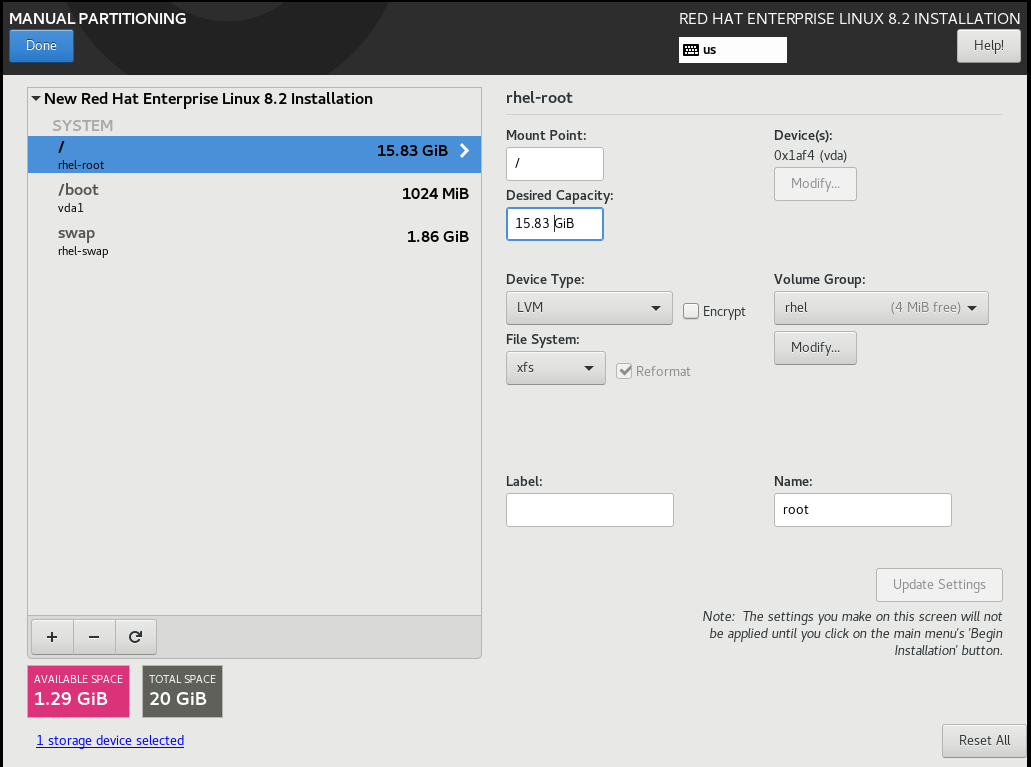Click the 0x1af4 (vda) device text
The height and width of the screenshot is (767, 1031).
(x=811, y=156)
